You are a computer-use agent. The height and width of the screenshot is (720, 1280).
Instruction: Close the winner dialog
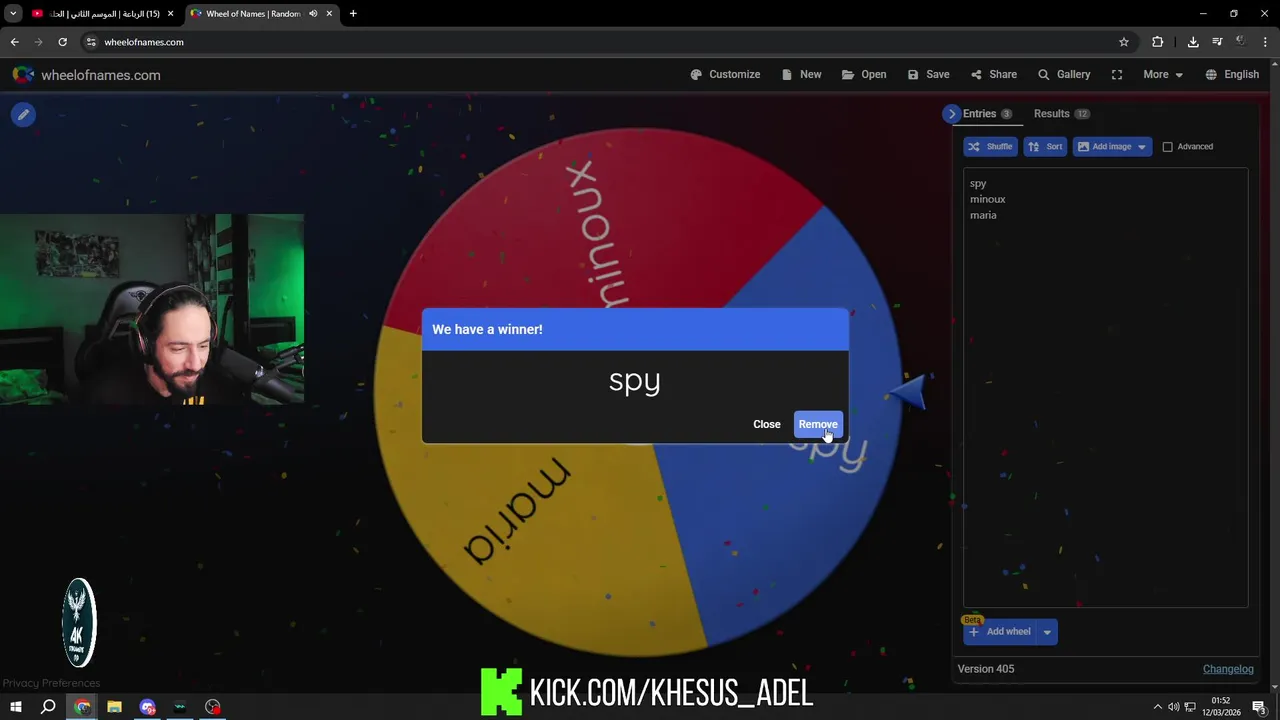pyautogui.click(x=767, y=424)
